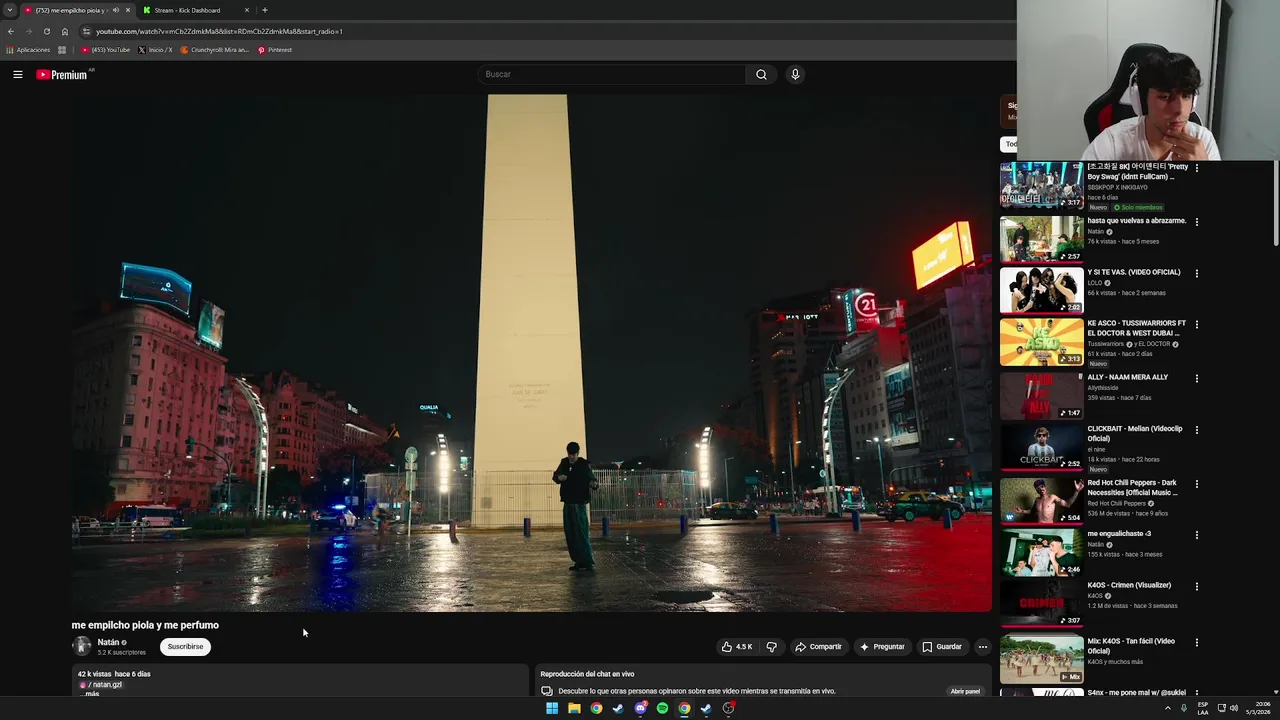Click the Compartir share button

818,647
